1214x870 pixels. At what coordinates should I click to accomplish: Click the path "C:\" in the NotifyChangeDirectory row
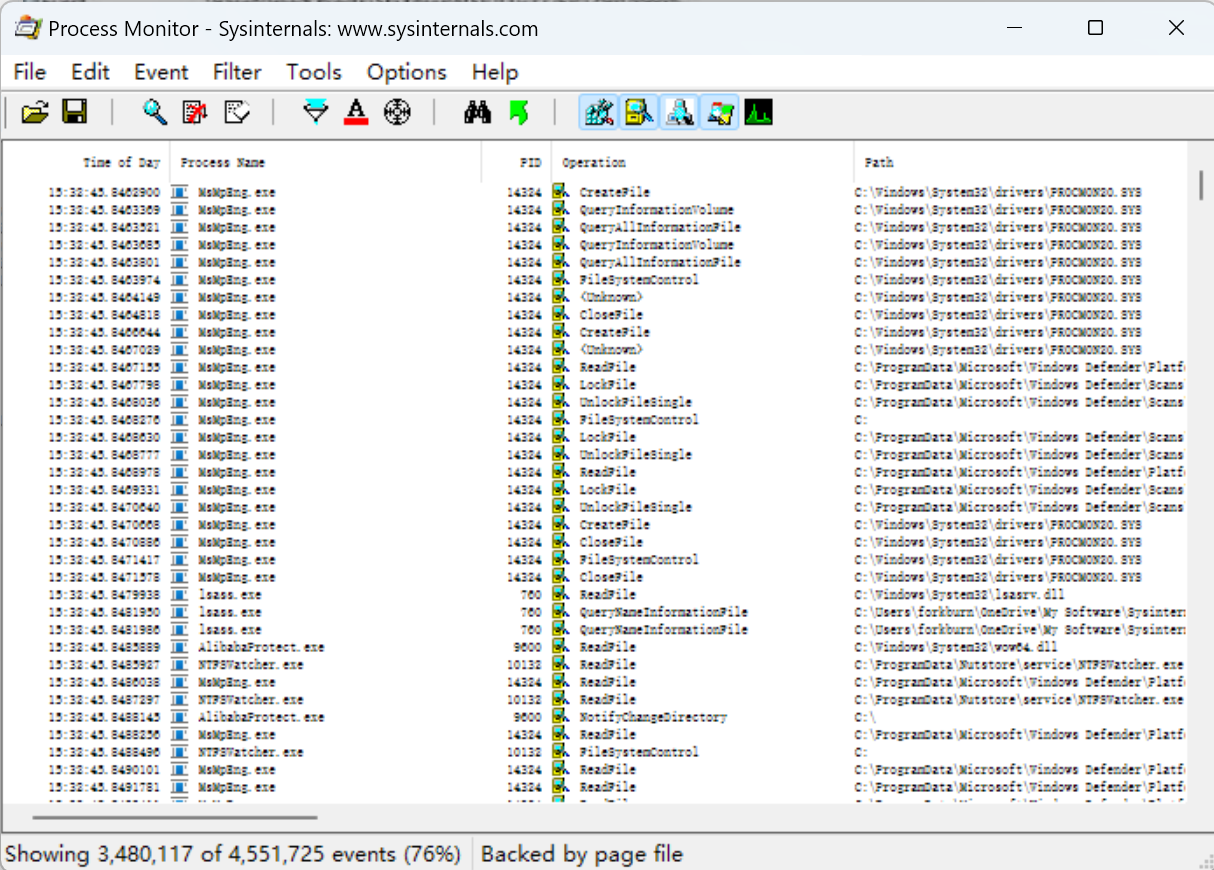[866, 717]
